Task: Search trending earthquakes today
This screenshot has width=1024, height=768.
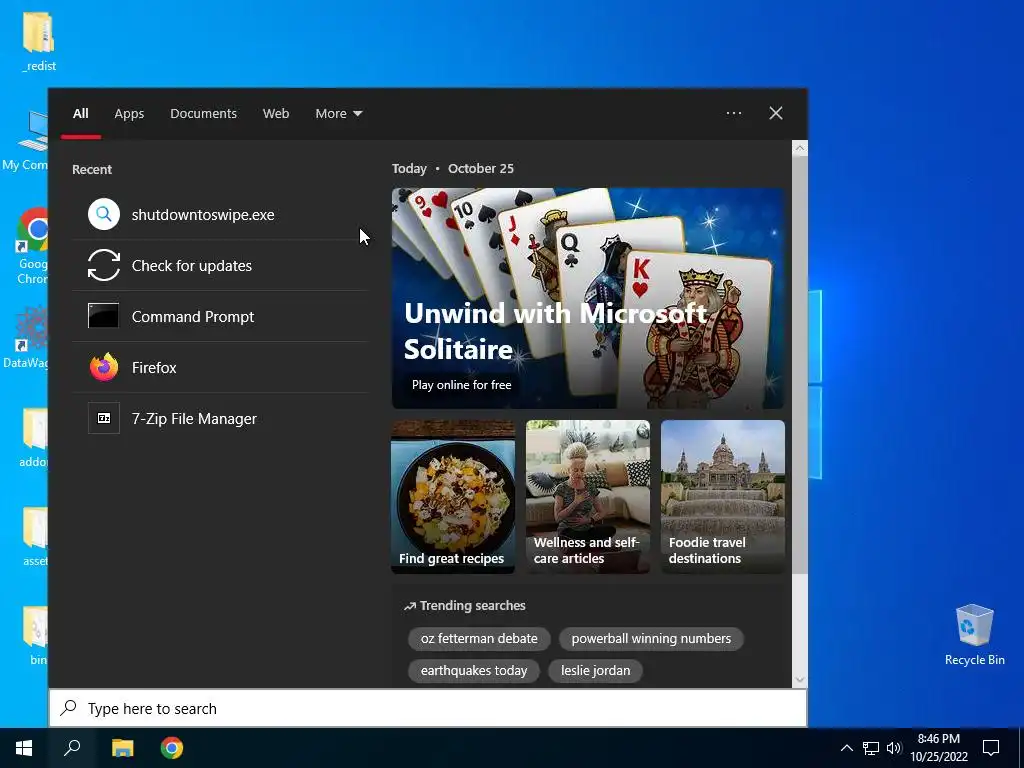Action: pos(474,670)
